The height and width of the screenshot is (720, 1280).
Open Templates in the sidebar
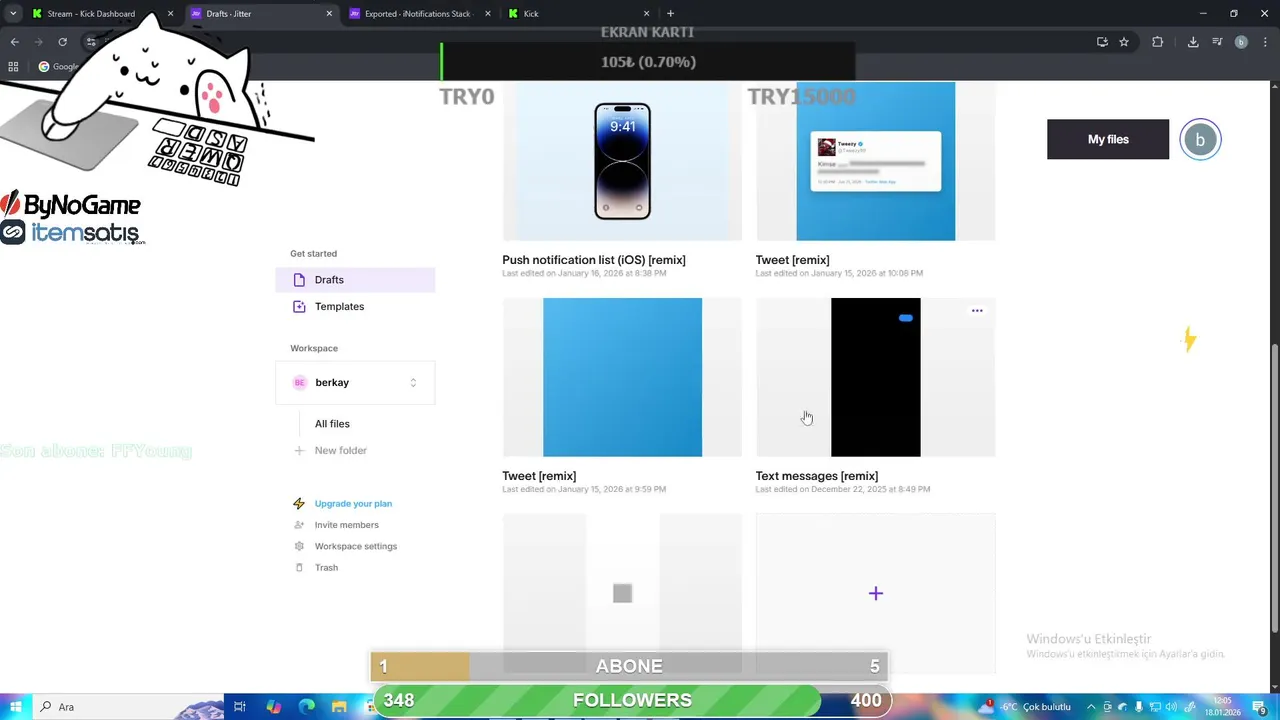(355, 306)
